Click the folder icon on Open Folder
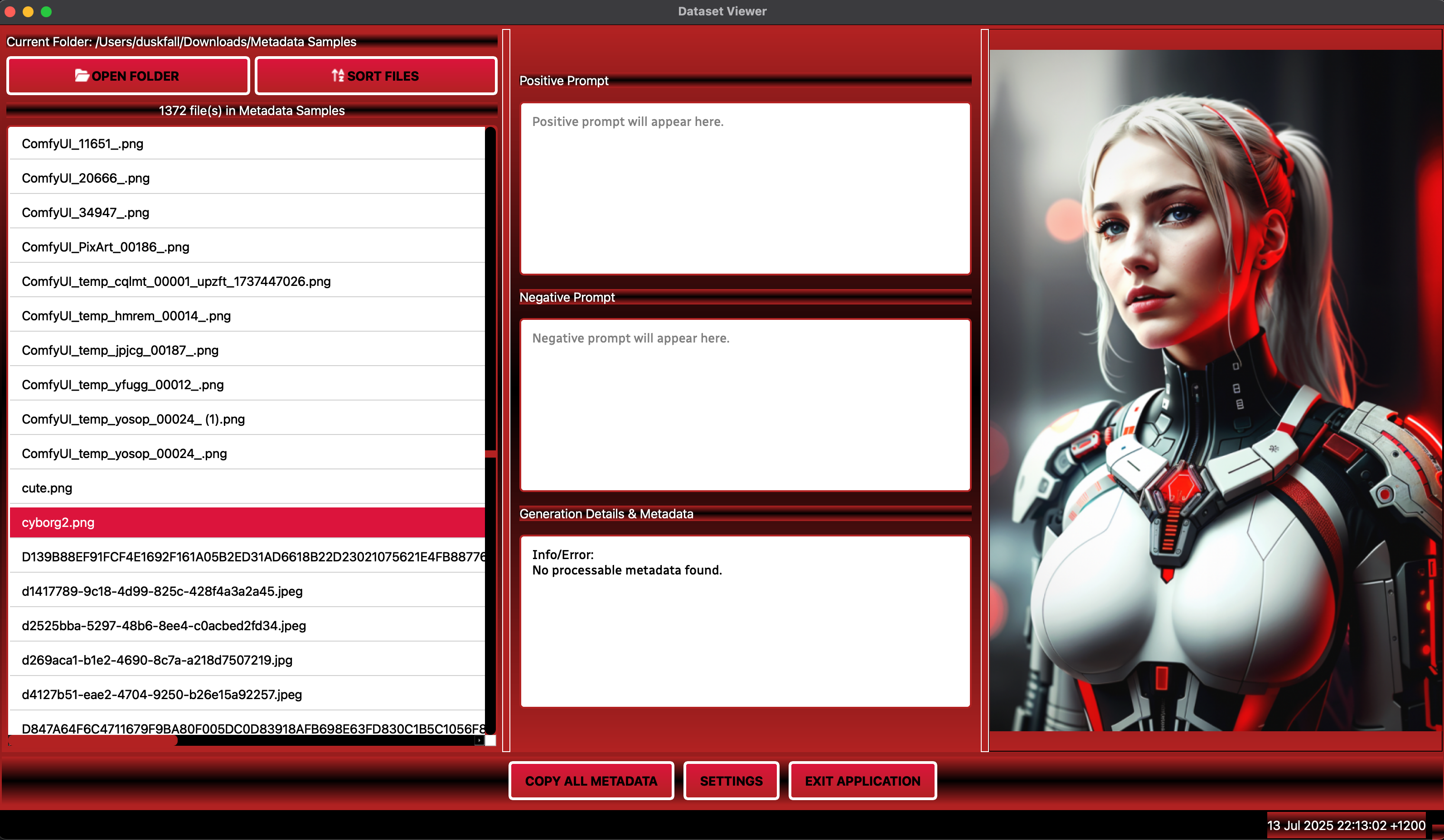The image size is (1444, 840). pyautogui.click(x=82, y=76)
